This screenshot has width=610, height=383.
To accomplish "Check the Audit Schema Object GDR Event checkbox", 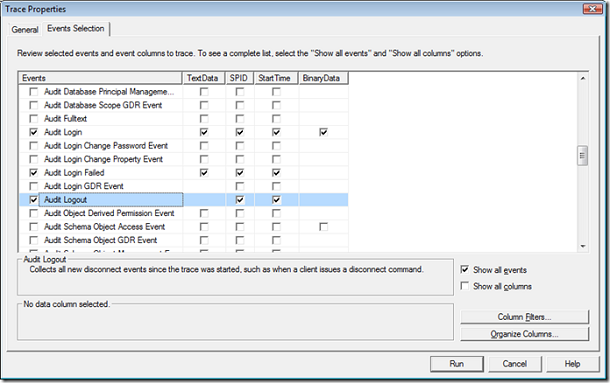I will pos(34,240).
